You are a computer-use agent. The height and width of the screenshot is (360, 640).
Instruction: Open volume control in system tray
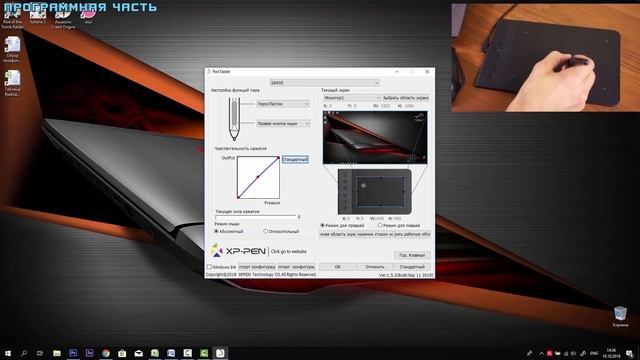tap(573, 353)
